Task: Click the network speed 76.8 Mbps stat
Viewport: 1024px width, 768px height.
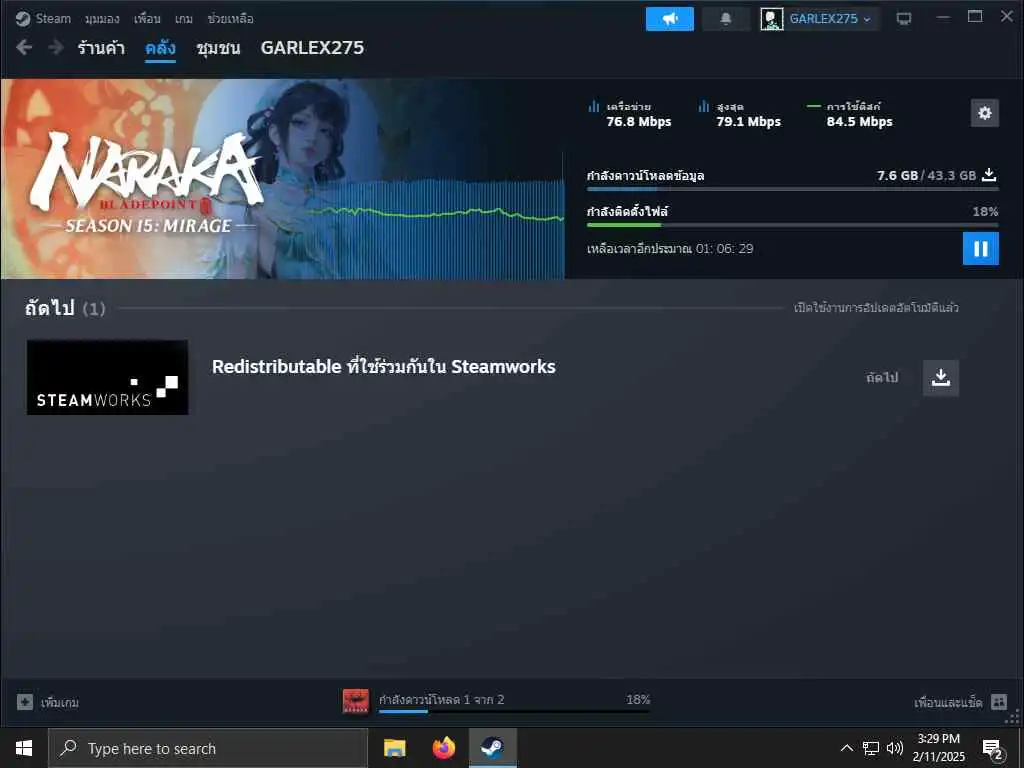Action: (630, 114)
